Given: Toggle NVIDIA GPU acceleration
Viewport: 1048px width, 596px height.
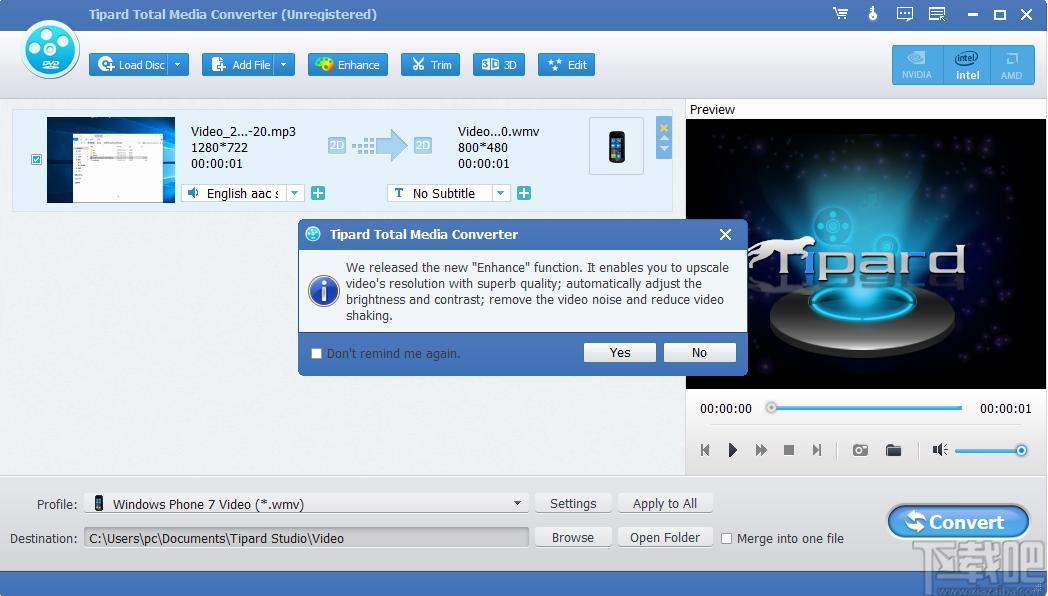Looking at the screenshot, I should pyautogui.click(x=917, y=65).
